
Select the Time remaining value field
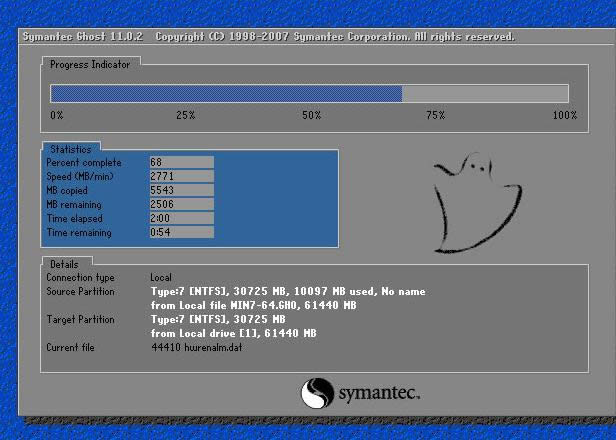181,232
